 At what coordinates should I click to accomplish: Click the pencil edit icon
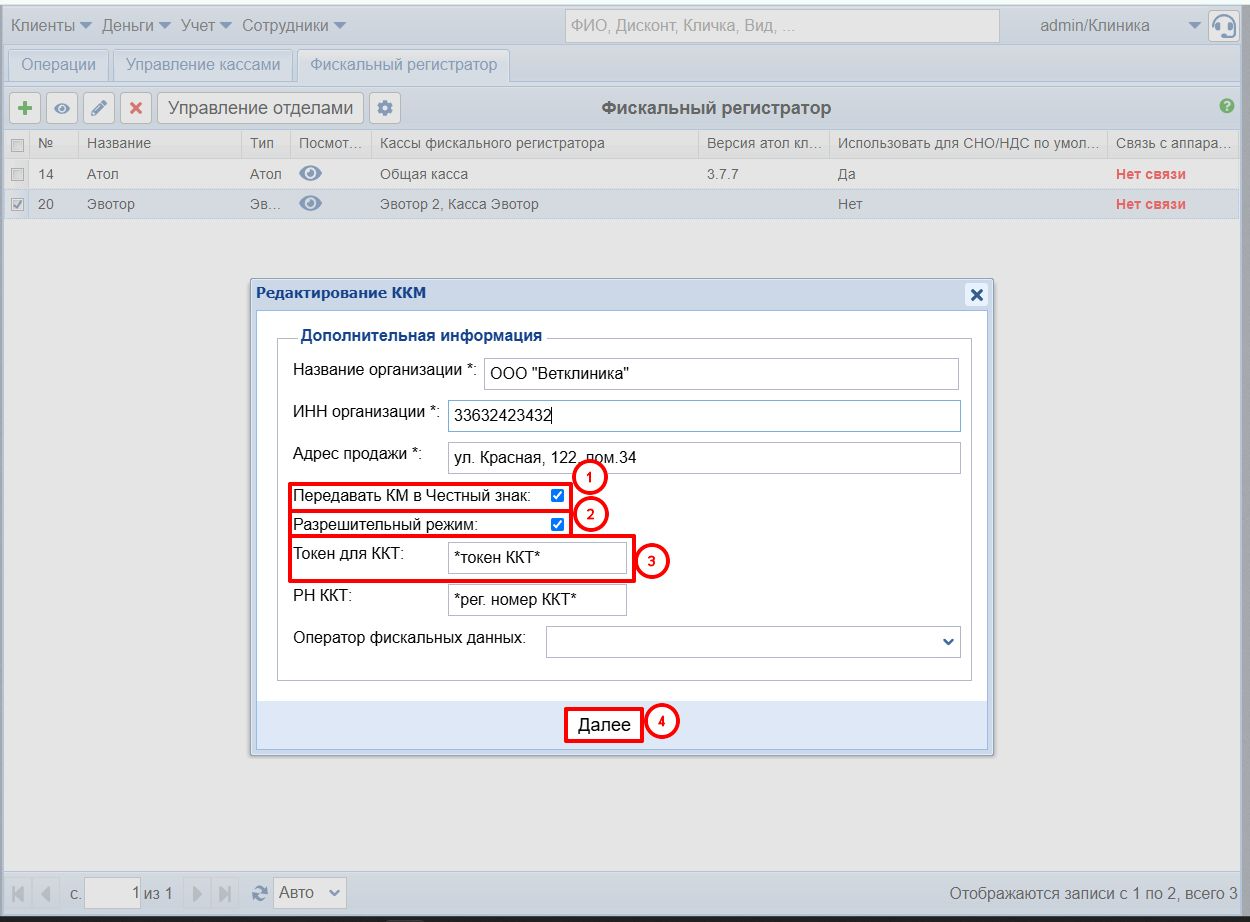tap(98, 108)
